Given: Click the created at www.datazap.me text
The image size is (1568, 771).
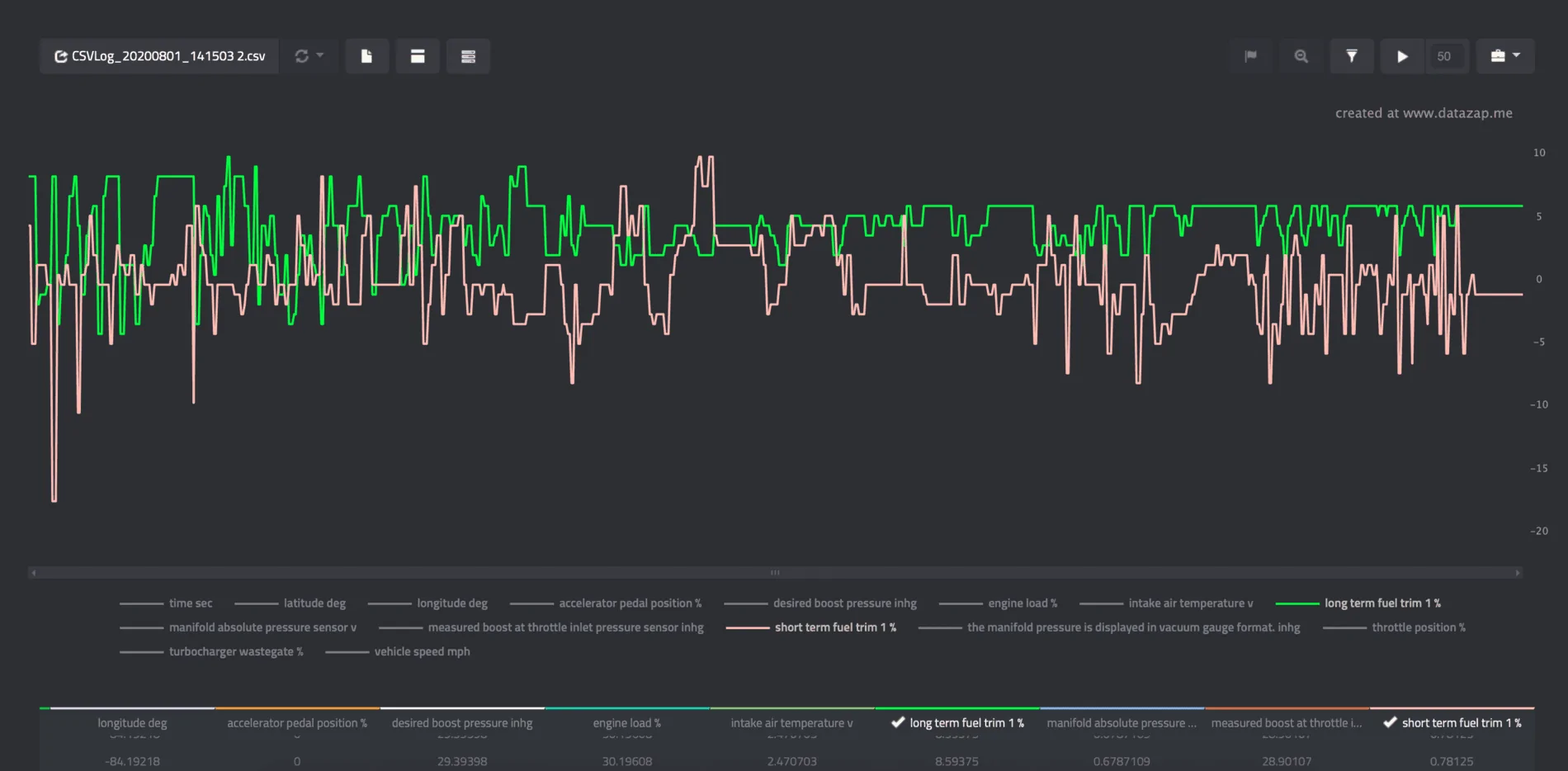Looking at the screenshot, I should click(1424, 113).
